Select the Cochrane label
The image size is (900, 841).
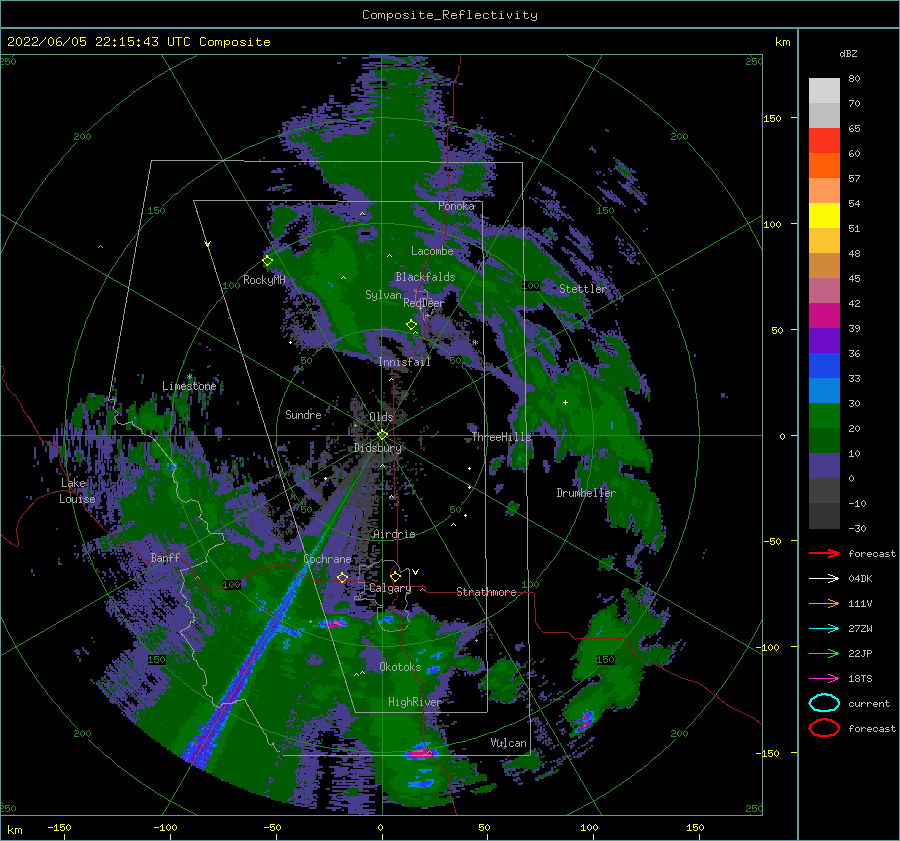point(327,559)
